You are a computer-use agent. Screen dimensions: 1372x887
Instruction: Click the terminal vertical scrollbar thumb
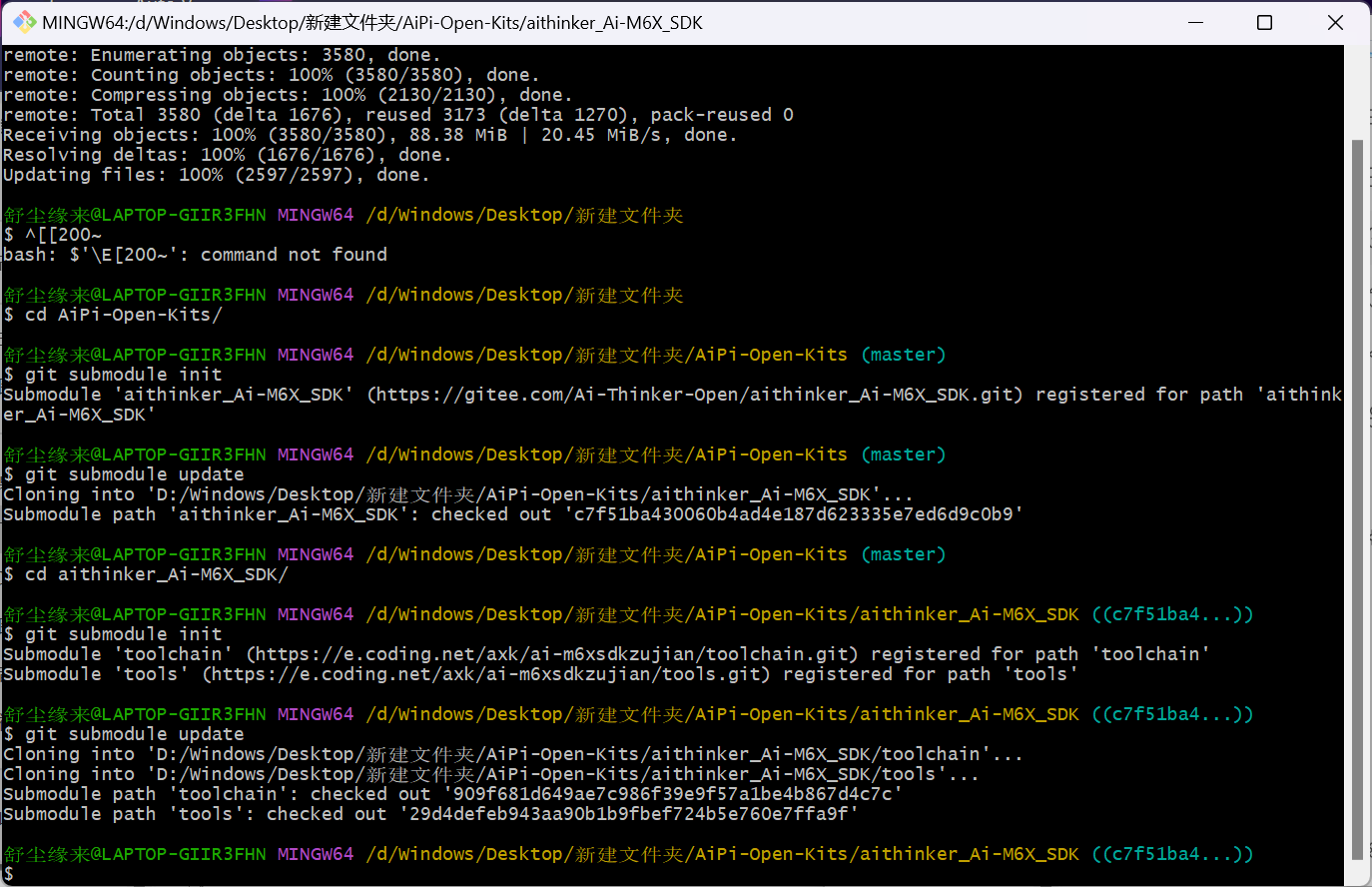(1356, 499)
